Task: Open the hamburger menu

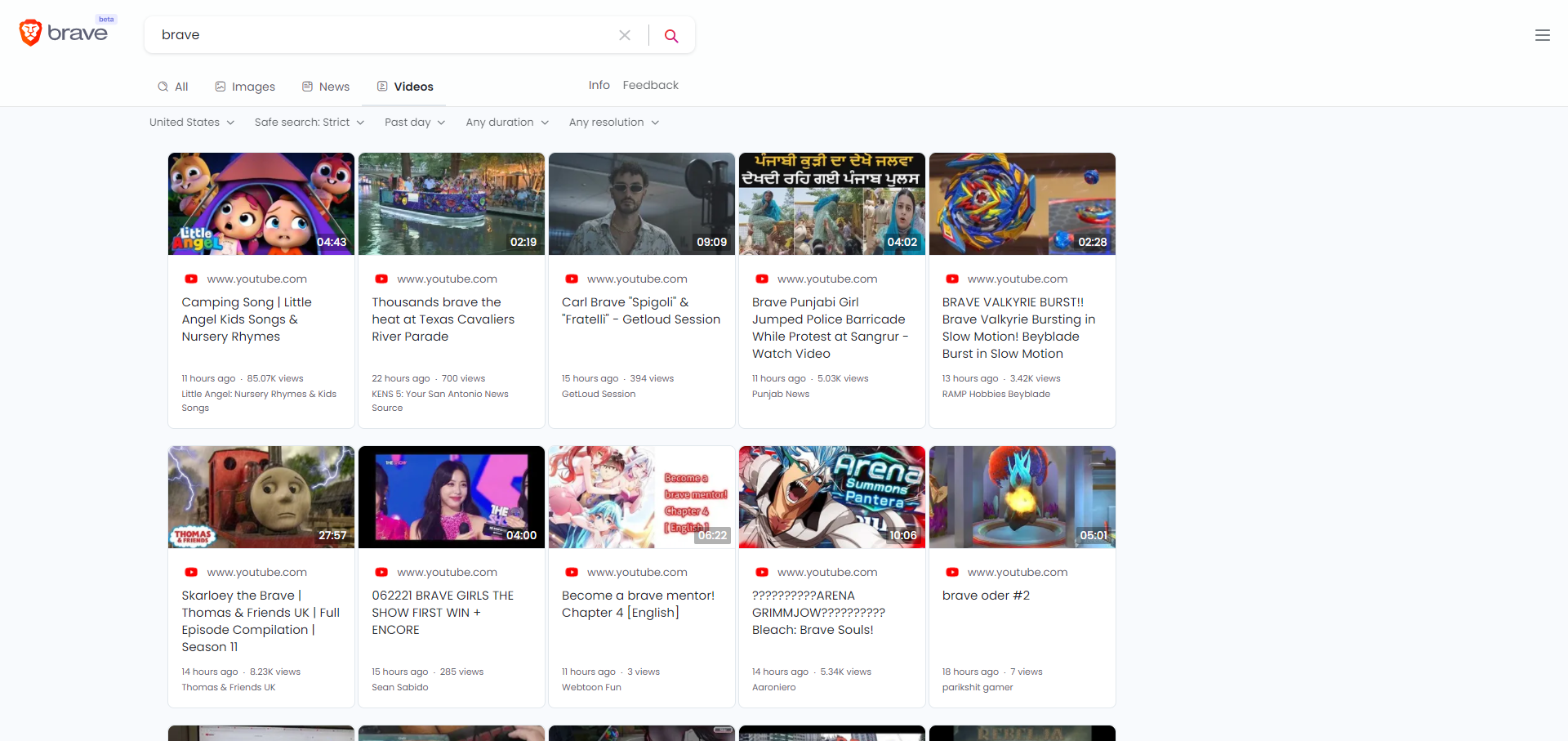Action: tap(1543, 35)
